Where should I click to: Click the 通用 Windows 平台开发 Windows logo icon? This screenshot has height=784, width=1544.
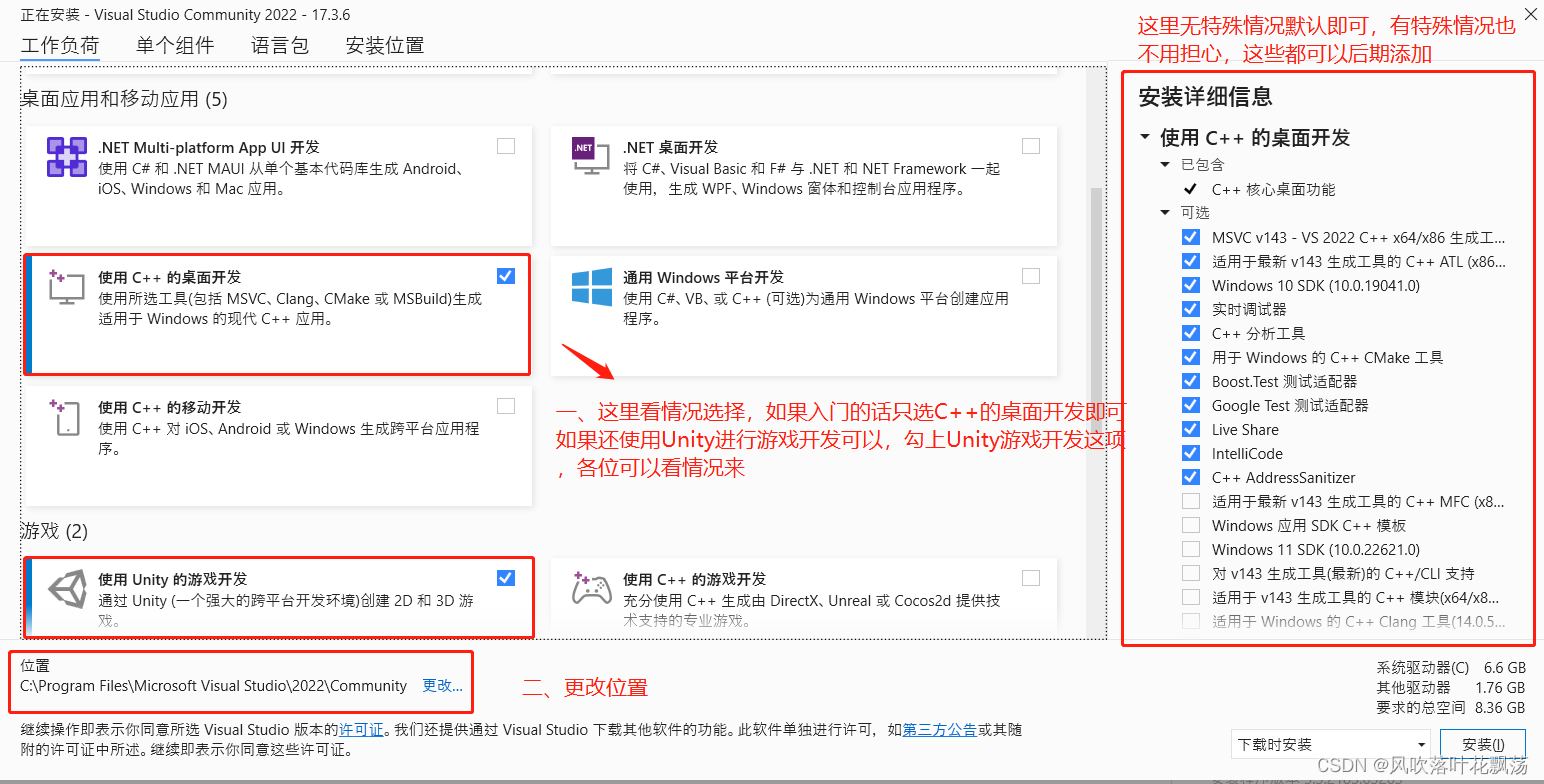591,287
